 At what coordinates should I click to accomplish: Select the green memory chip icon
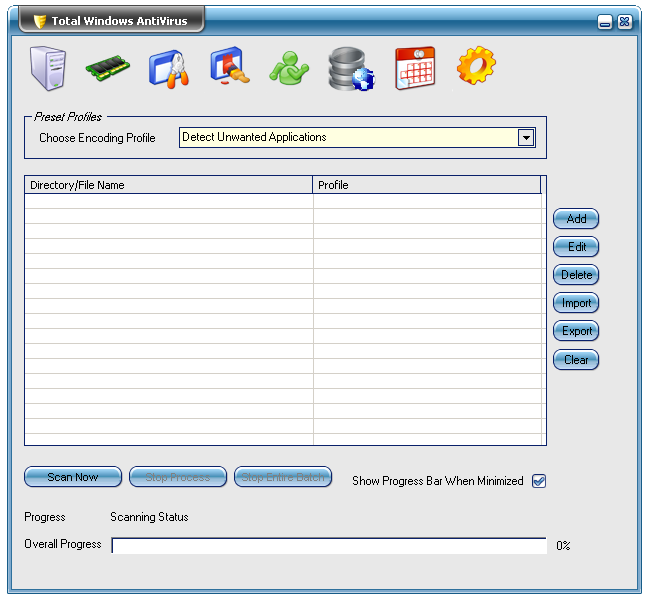point(107,68)
